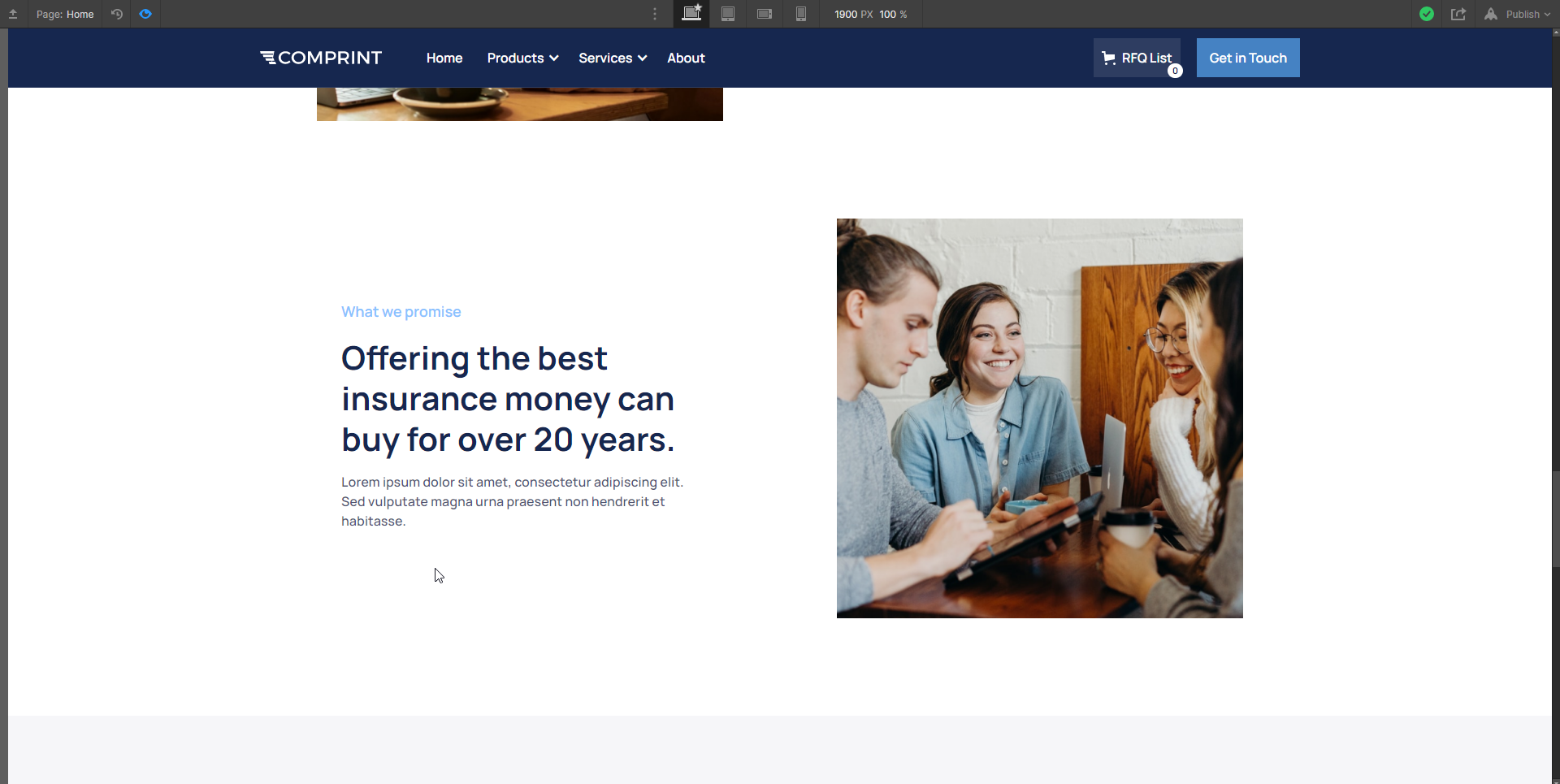Select the 'What we promise' subheading
Image resolution: width=1560 pixels, height=784 pixels.
pos(401,312)
